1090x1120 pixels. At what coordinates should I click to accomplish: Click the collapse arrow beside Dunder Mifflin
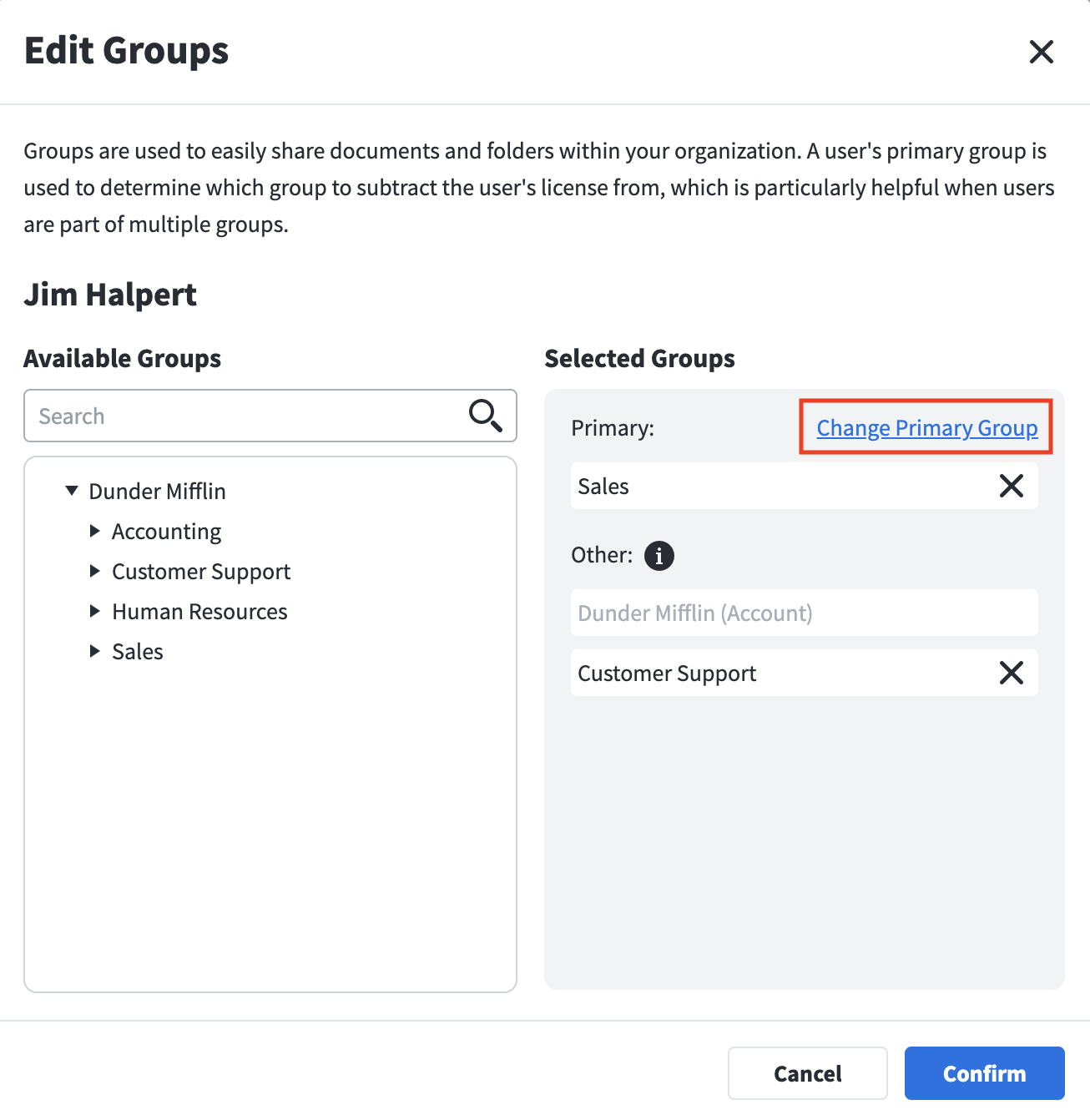pyautogui.click(x=71, y=491)
